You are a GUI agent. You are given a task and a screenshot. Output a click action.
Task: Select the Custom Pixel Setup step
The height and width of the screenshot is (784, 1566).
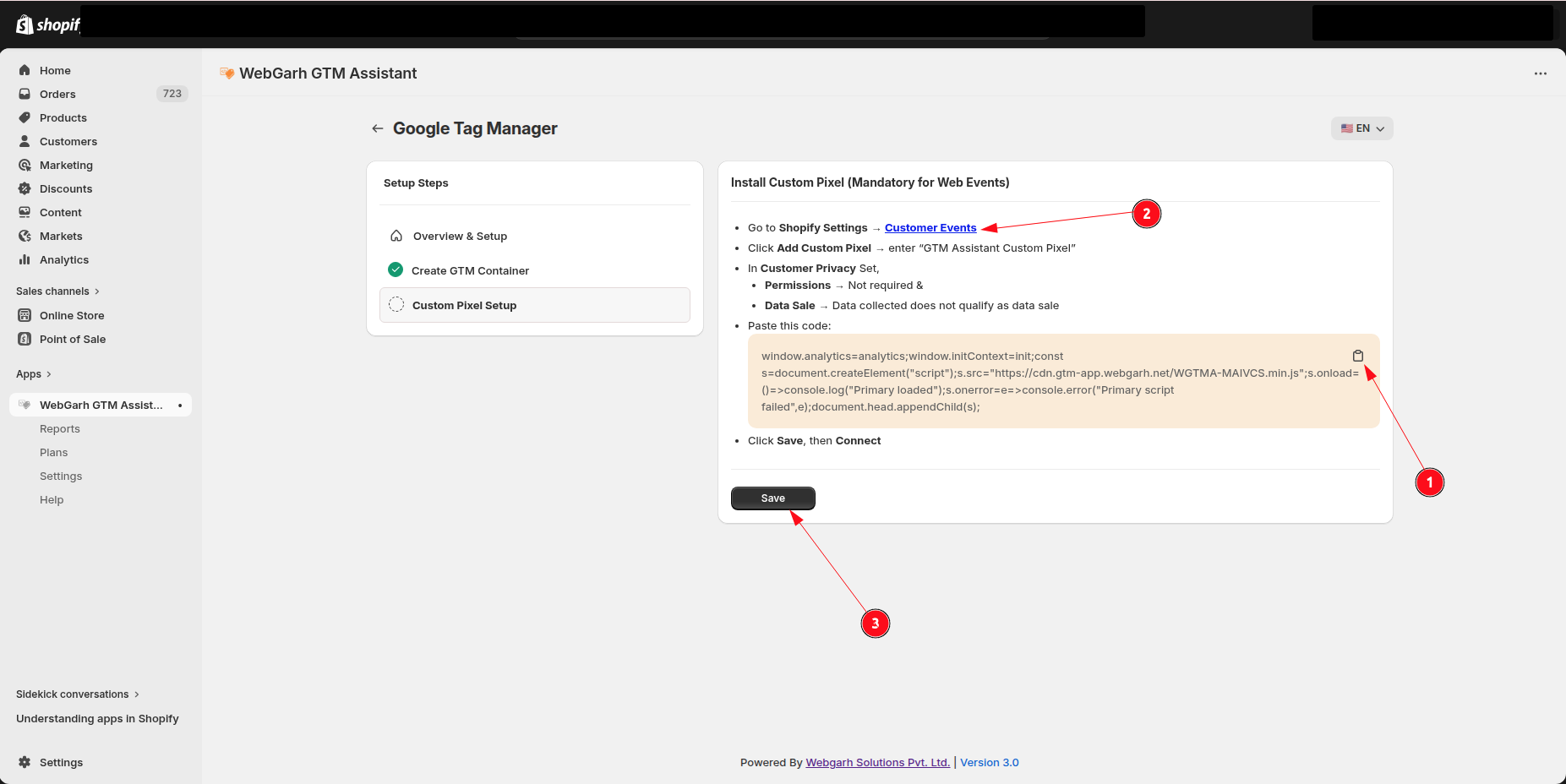pos(535,305)
